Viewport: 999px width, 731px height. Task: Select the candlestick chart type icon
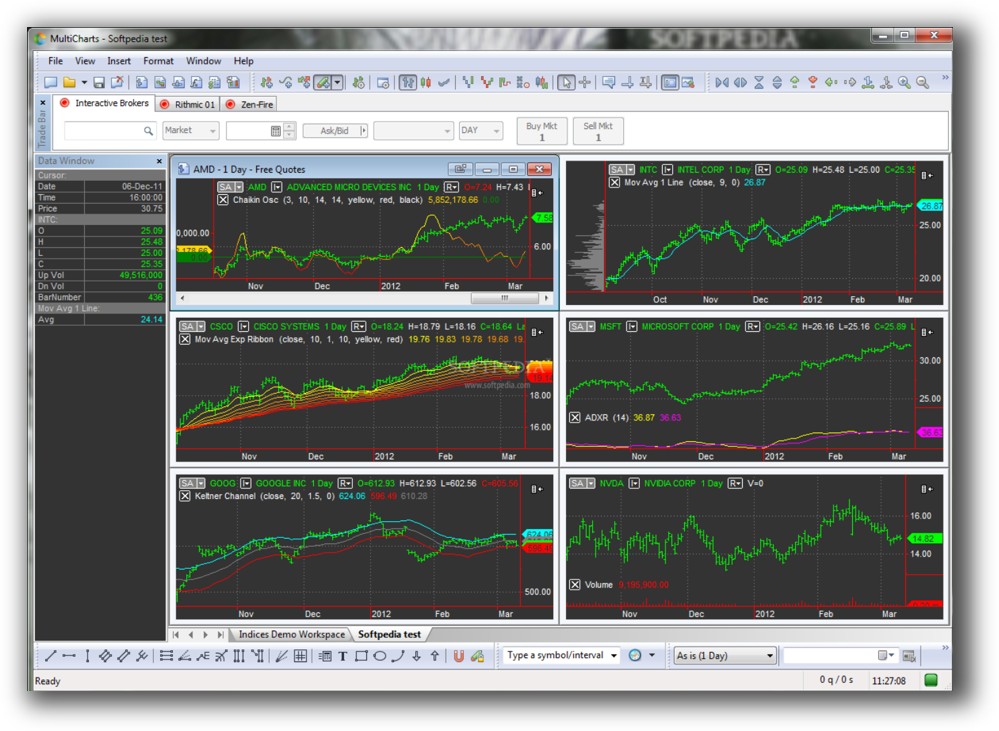click(425, 83)
